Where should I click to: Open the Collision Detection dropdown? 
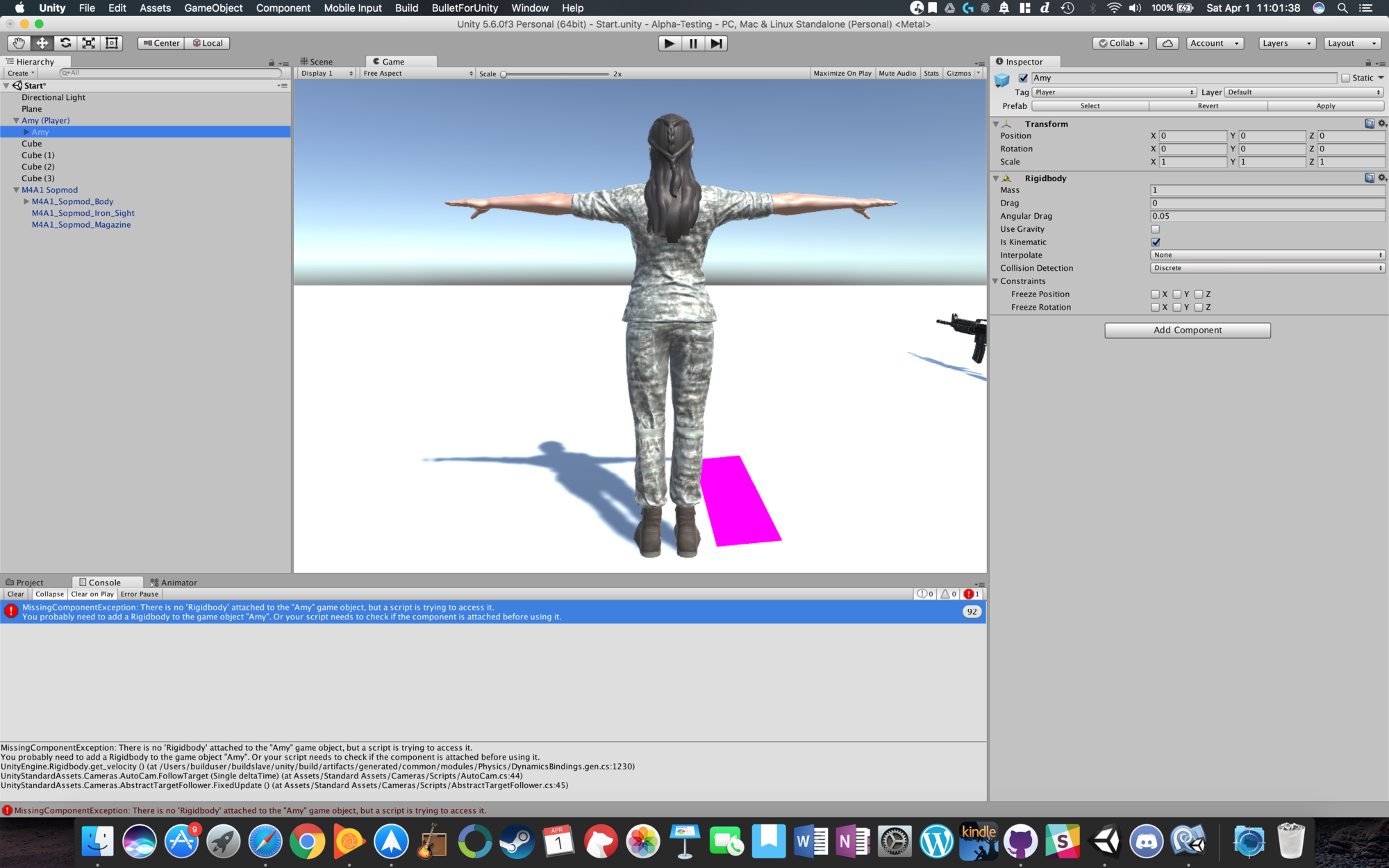point(1267,268)
